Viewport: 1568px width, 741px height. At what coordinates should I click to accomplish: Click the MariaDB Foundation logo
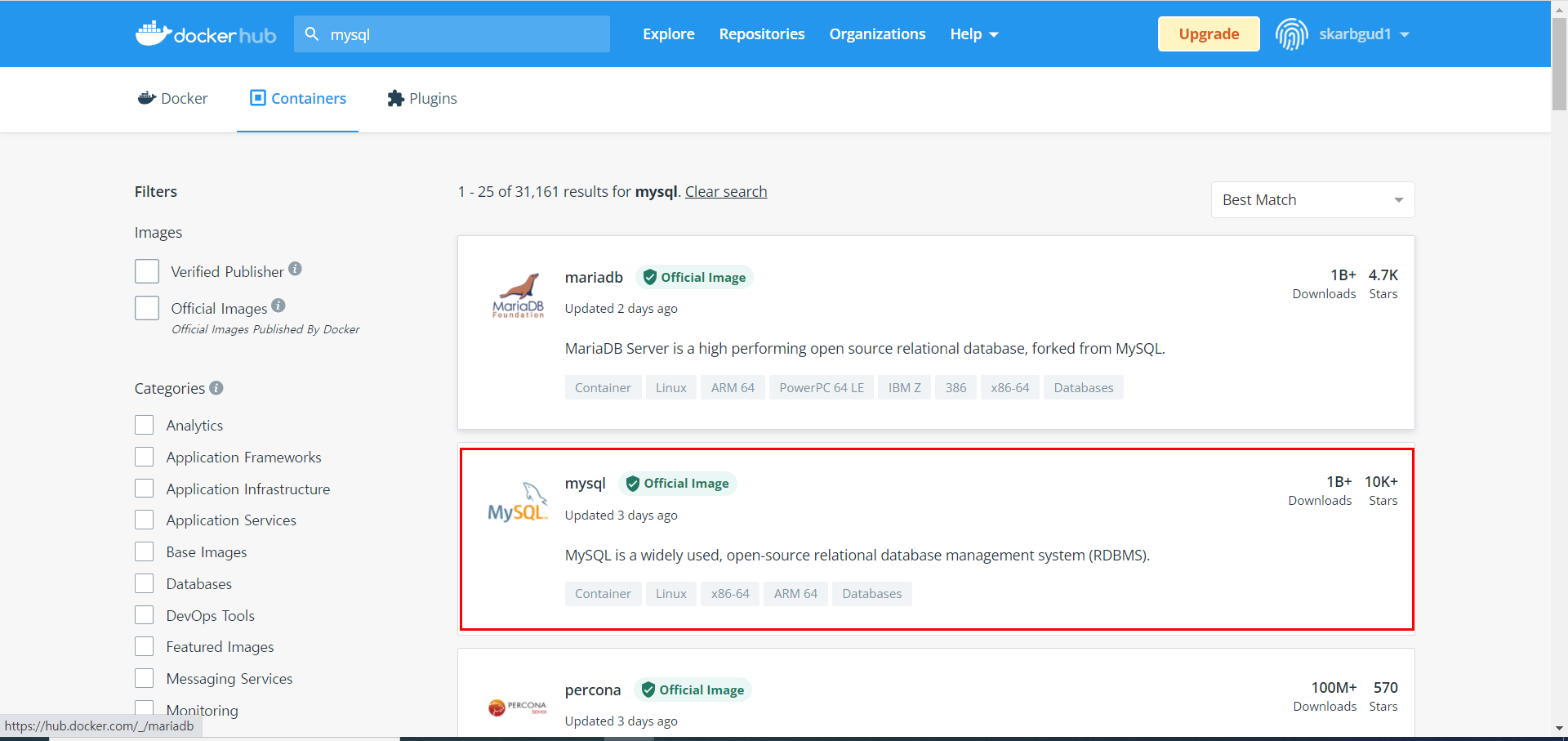(518, 296)
